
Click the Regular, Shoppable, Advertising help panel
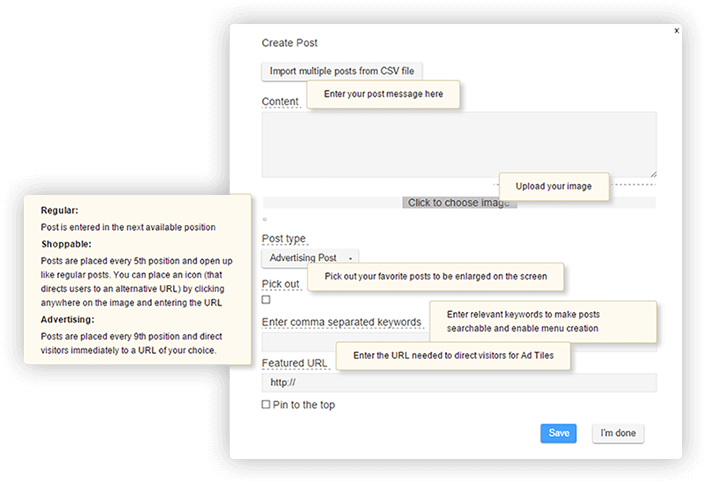137,280
